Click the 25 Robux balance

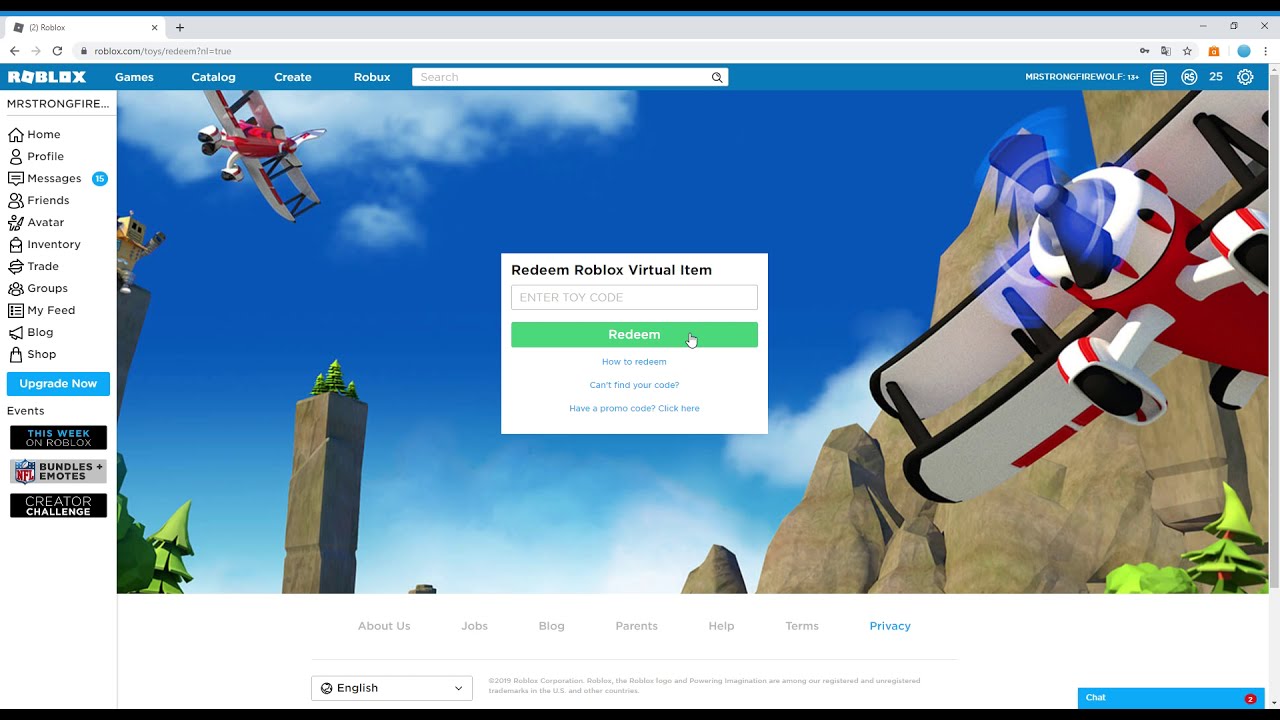tap(1216, 77)
